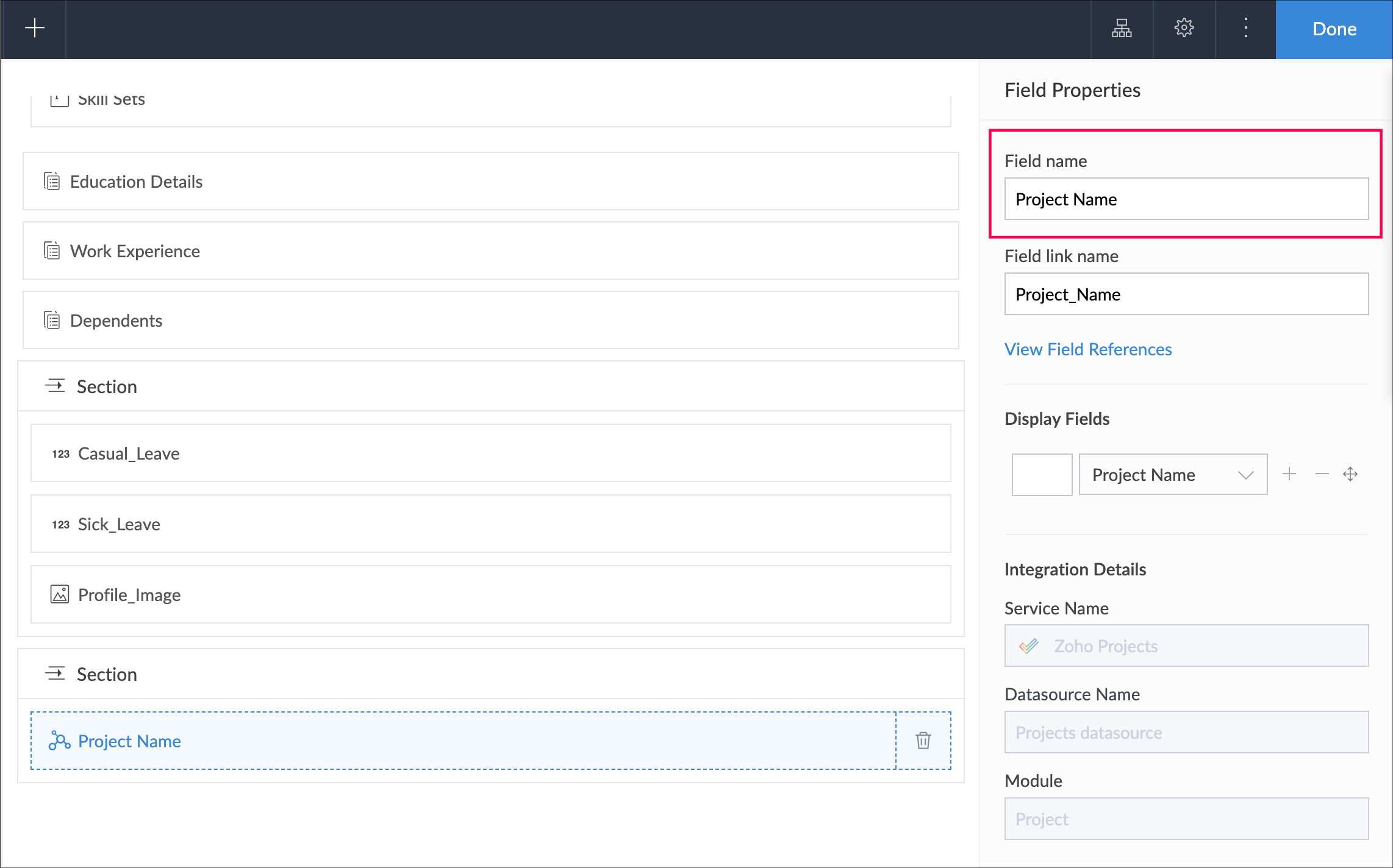The image size is (1393, 868).
Task: Open the workflow hierarchy icon in top bar
Action: coord(1121,28)
